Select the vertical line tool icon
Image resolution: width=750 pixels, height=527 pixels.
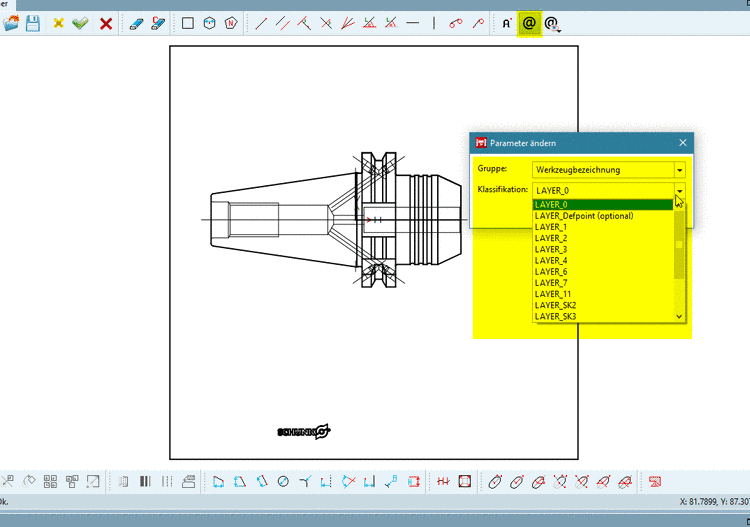click(434, 23)
